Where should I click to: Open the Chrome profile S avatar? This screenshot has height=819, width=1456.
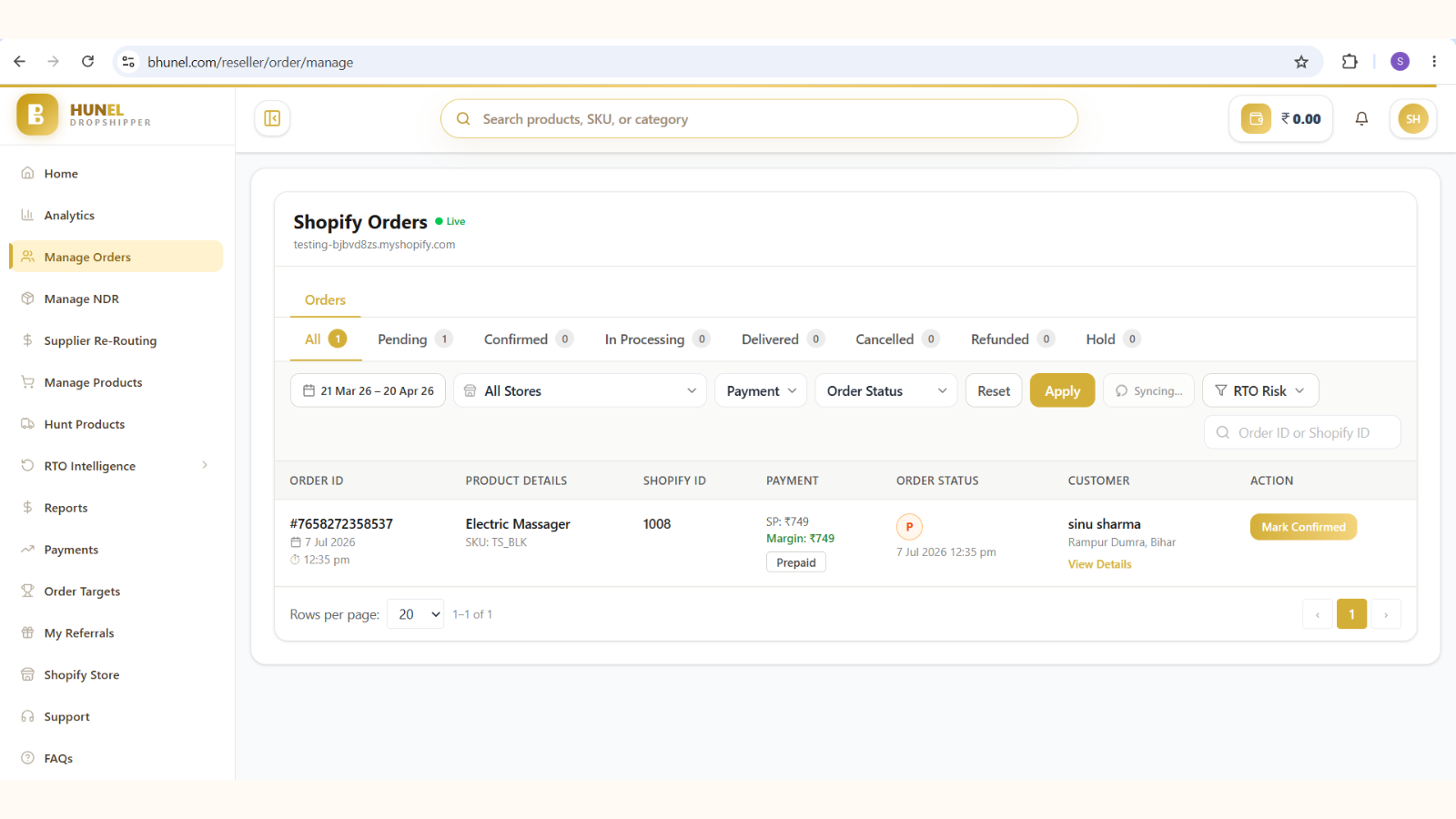[x=1400, y=62]
